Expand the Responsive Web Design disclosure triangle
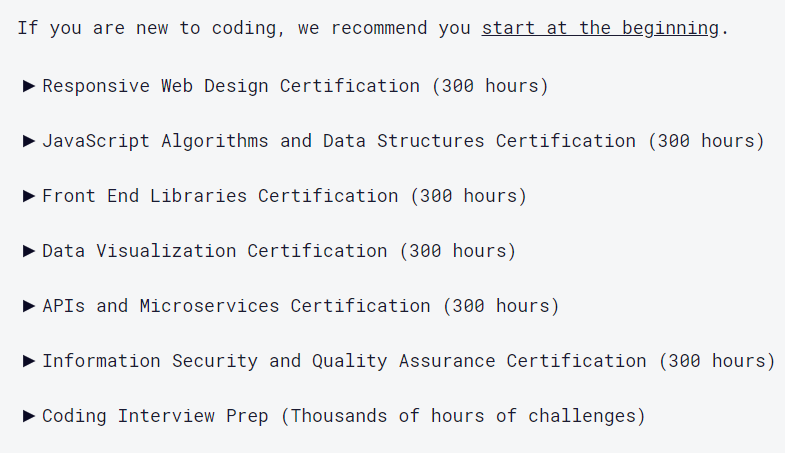This screenshot has width=785, height=453. [x=29, y=86]
